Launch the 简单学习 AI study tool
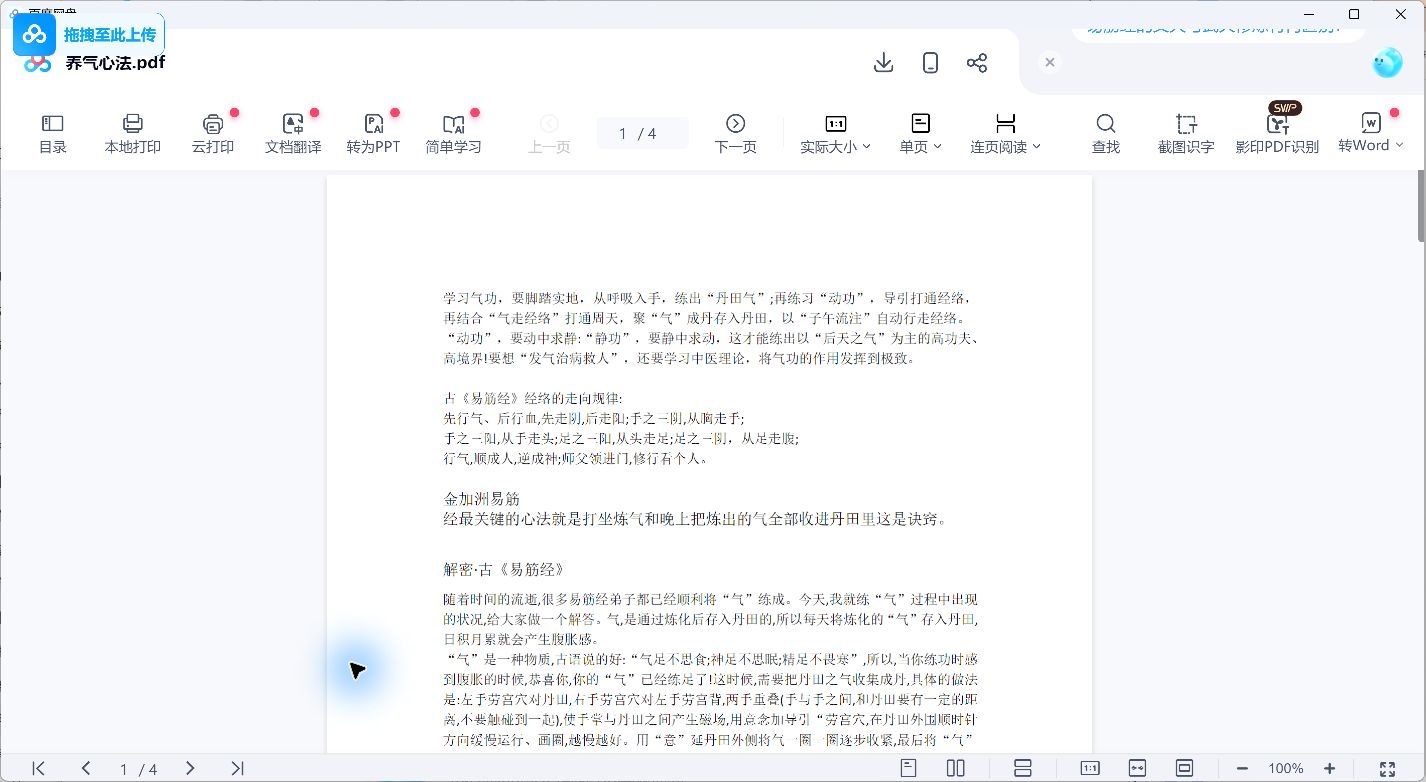This screenshot has width=1426, height=782. (x=453, y=134)
